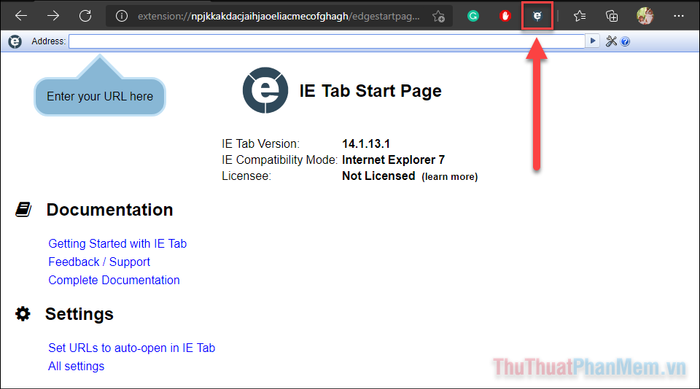700x389 pixels.
Task: Click the Settings gear icon
Action: click(23, 314)
